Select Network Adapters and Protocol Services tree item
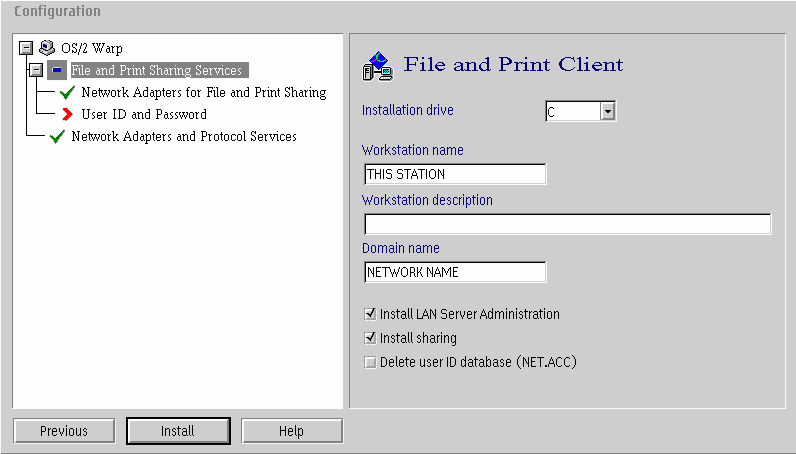 184,136
